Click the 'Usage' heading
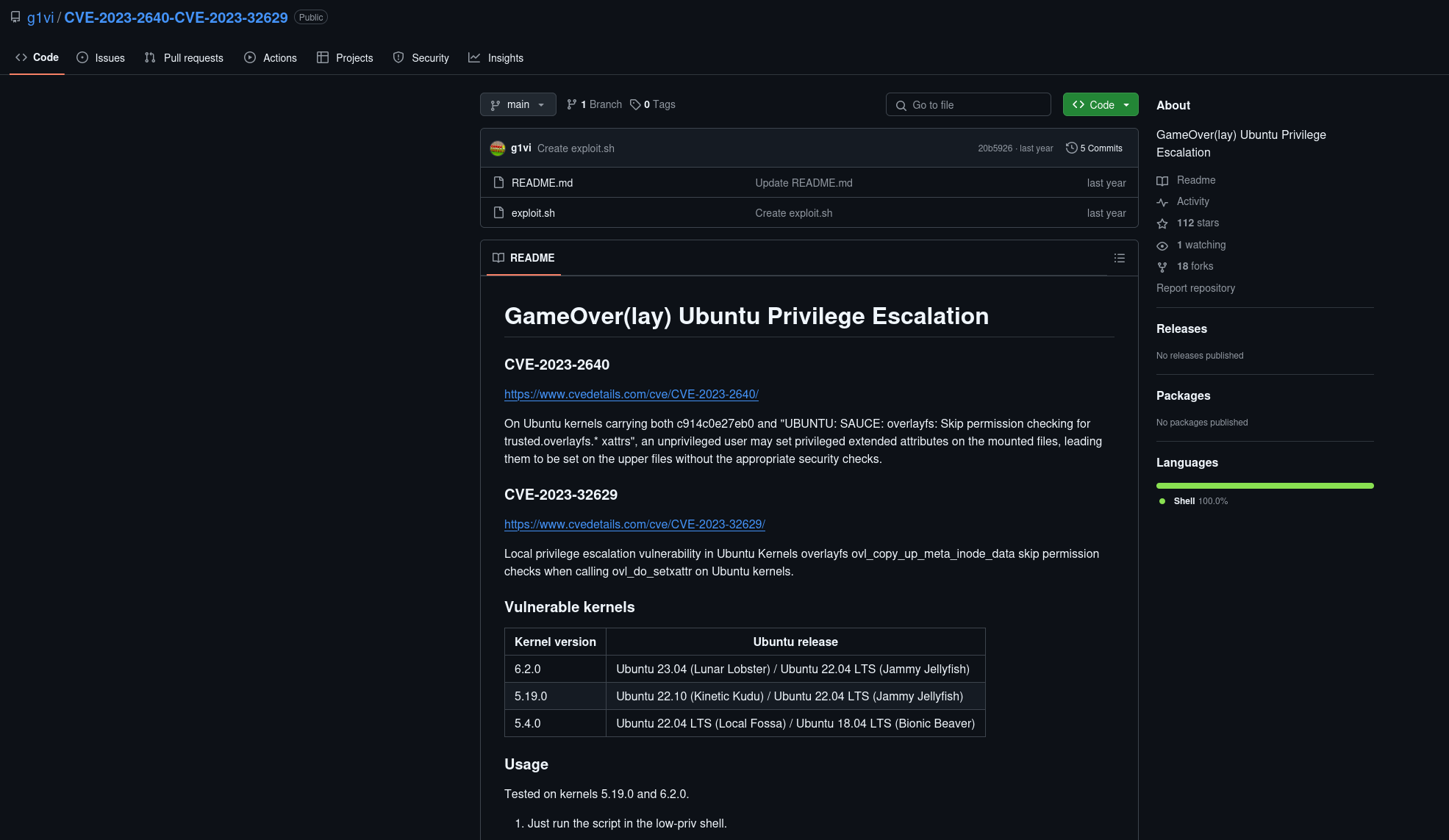The width and height of the screenshot is (1449, 840). coord(526,764)
